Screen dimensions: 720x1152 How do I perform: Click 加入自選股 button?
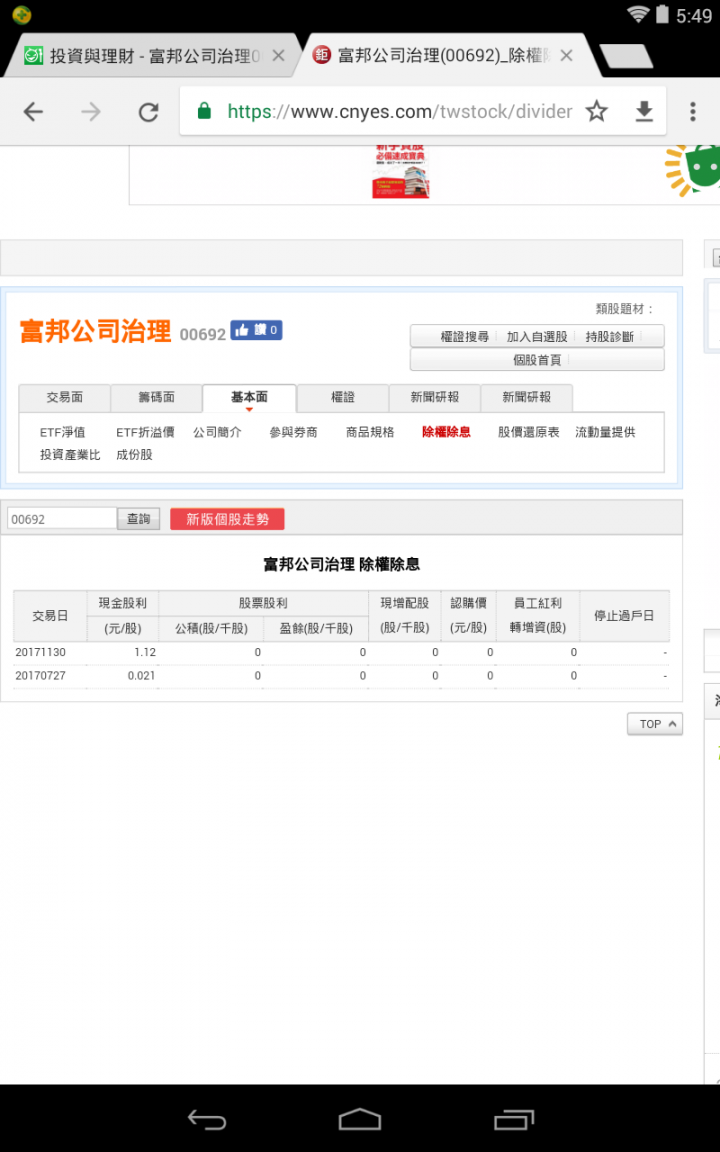(x=537, y=336)
